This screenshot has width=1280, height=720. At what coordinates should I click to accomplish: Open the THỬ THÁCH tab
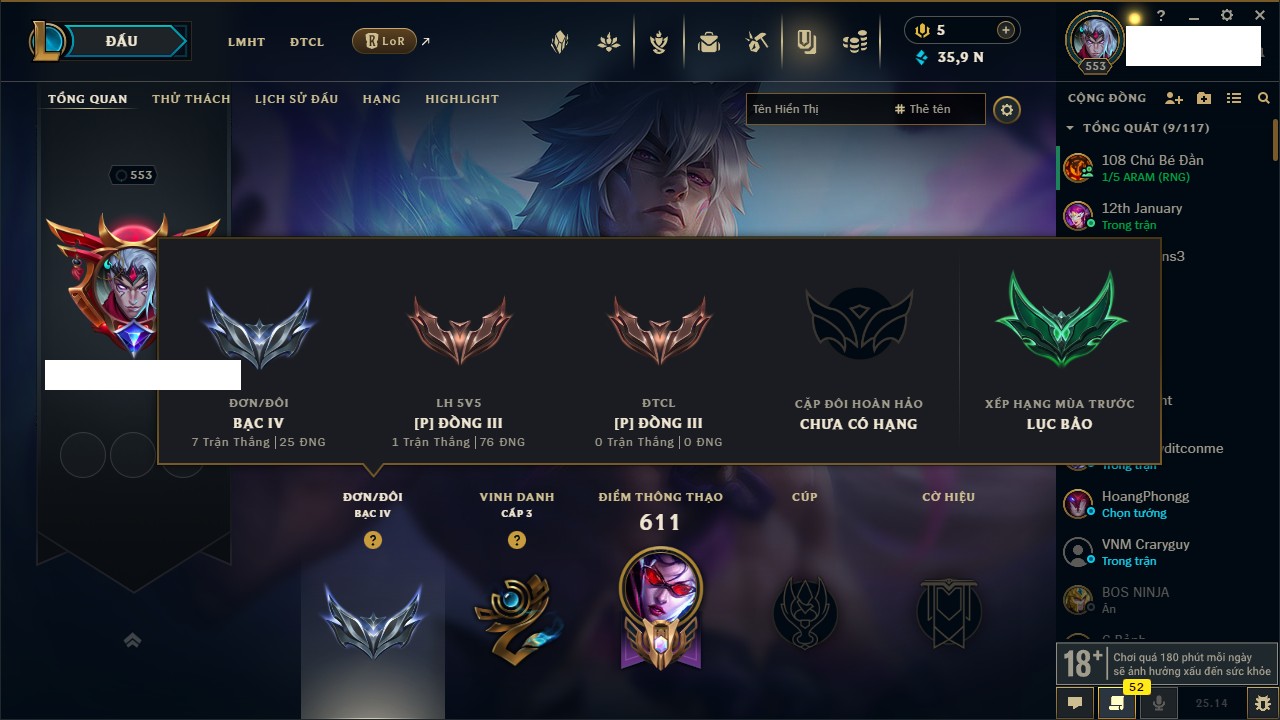point(191,99)
